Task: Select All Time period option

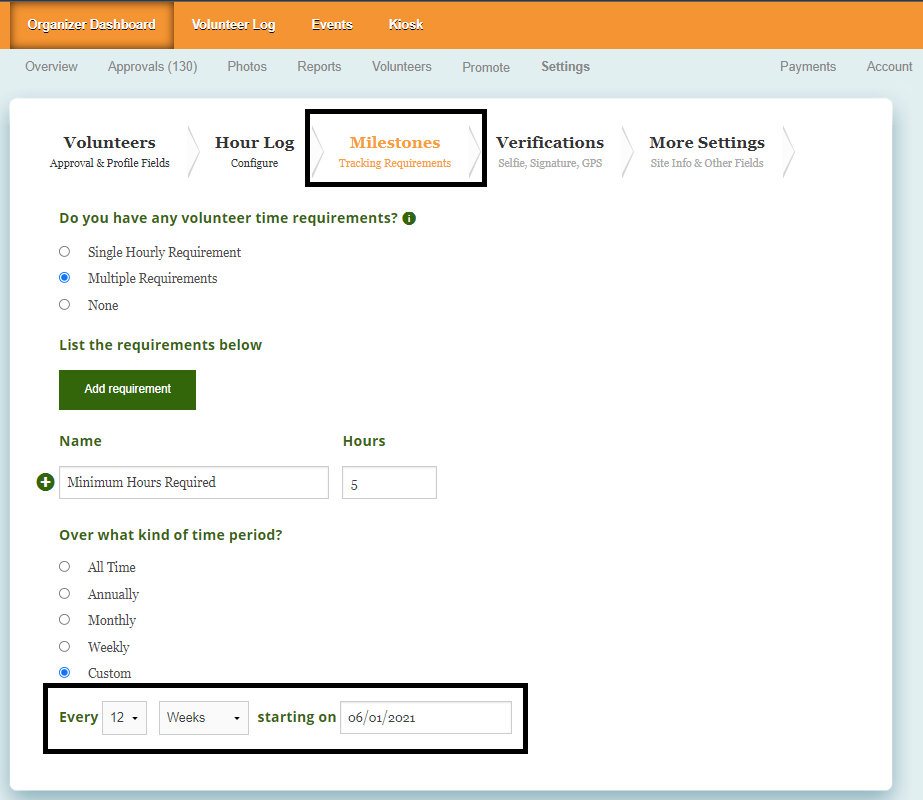Action: [65, 566]
